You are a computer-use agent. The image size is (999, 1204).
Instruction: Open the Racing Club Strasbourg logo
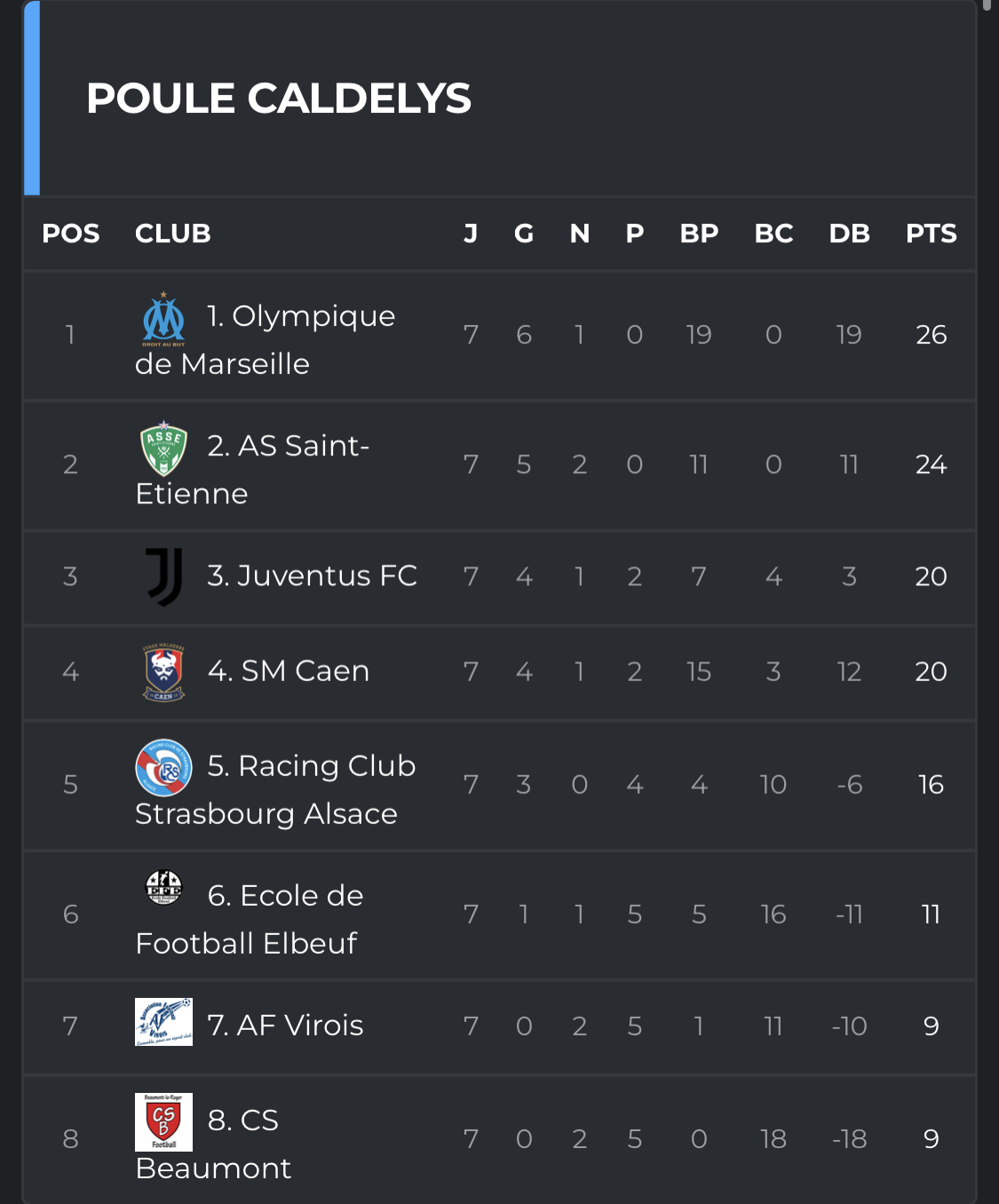click(x=164, y=768)
